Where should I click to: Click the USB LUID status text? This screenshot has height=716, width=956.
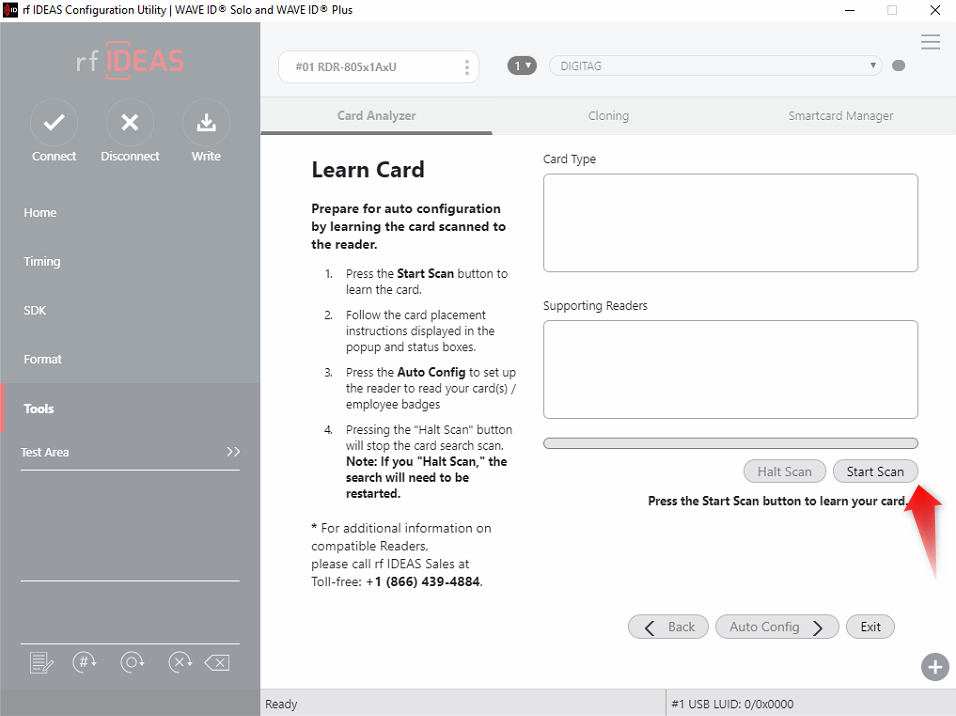click(732, 704)
